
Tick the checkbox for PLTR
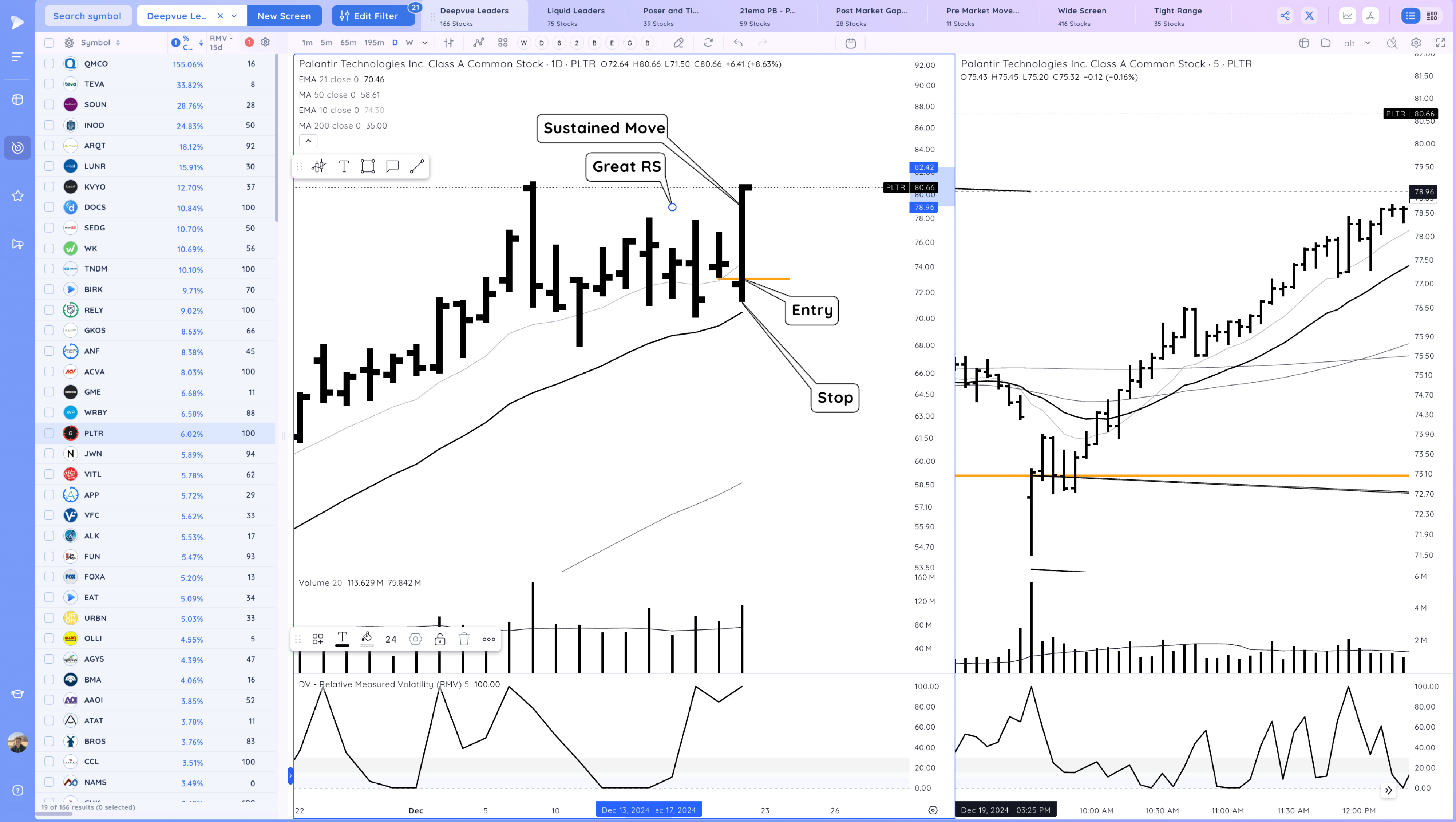[x=49, y=433]
